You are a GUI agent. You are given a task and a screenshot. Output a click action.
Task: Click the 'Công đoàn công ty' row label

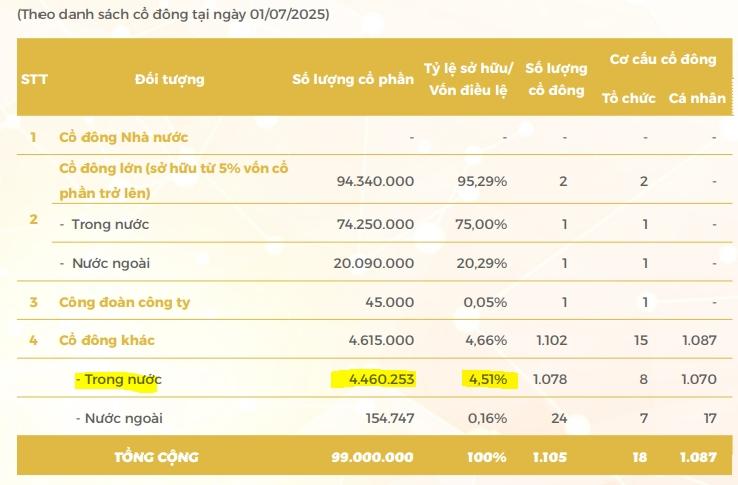coord(124,302)
